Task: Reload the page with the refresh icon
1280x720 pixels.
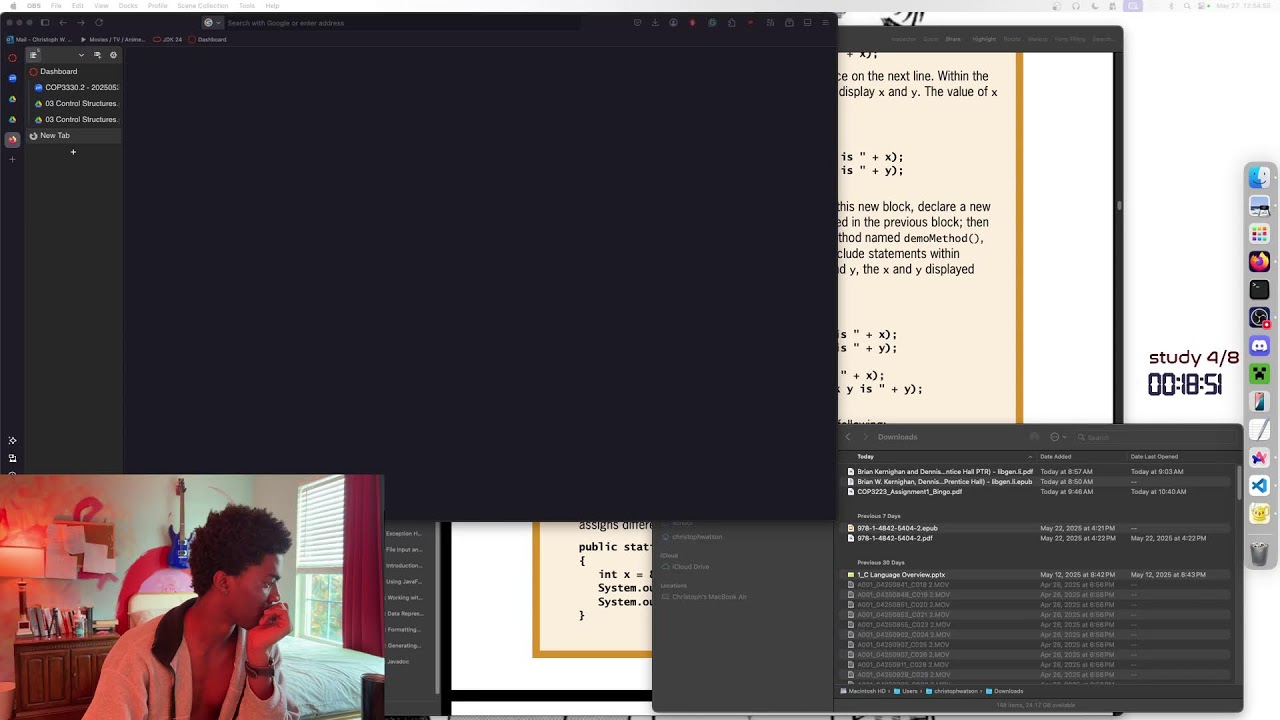Action: [x=99, y=22]
